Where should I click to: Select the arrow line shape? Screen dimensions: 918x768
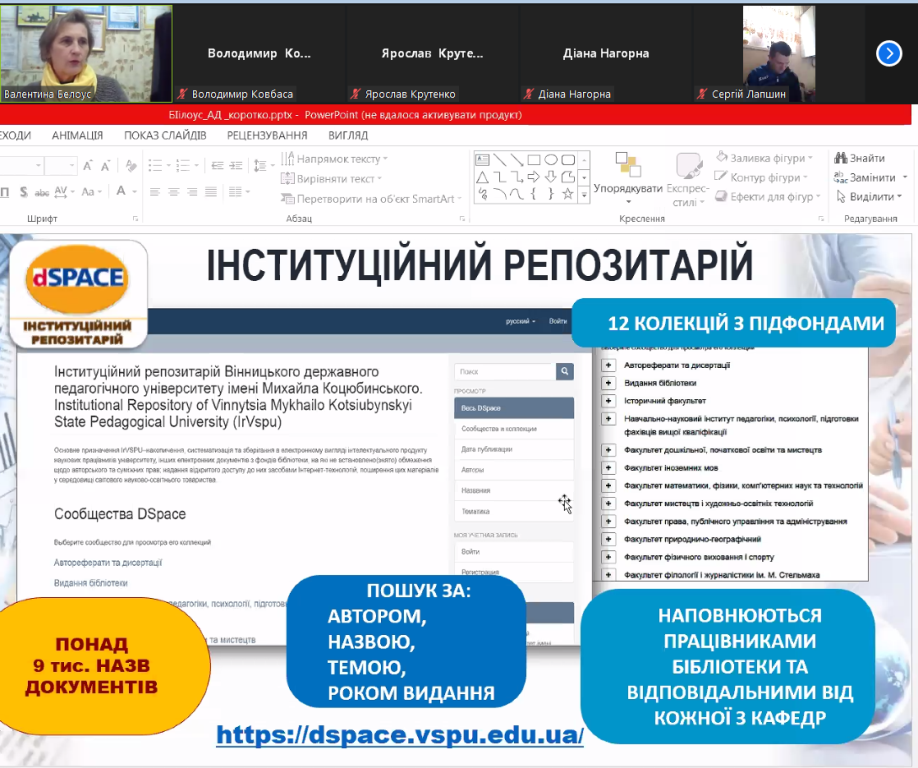(x=516, y=160)
